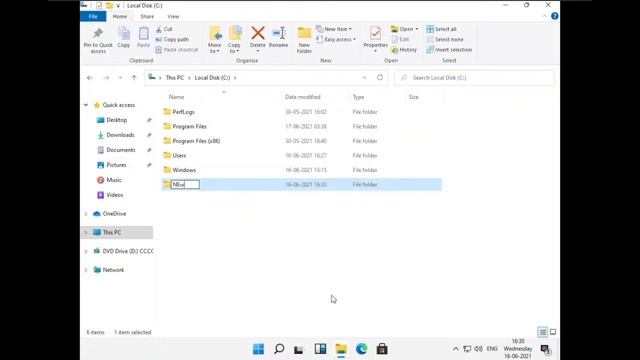The height and width of the screenshot is (360, 640).
Task: Open Documents in the navigation pane
Action: pos(120,150)
